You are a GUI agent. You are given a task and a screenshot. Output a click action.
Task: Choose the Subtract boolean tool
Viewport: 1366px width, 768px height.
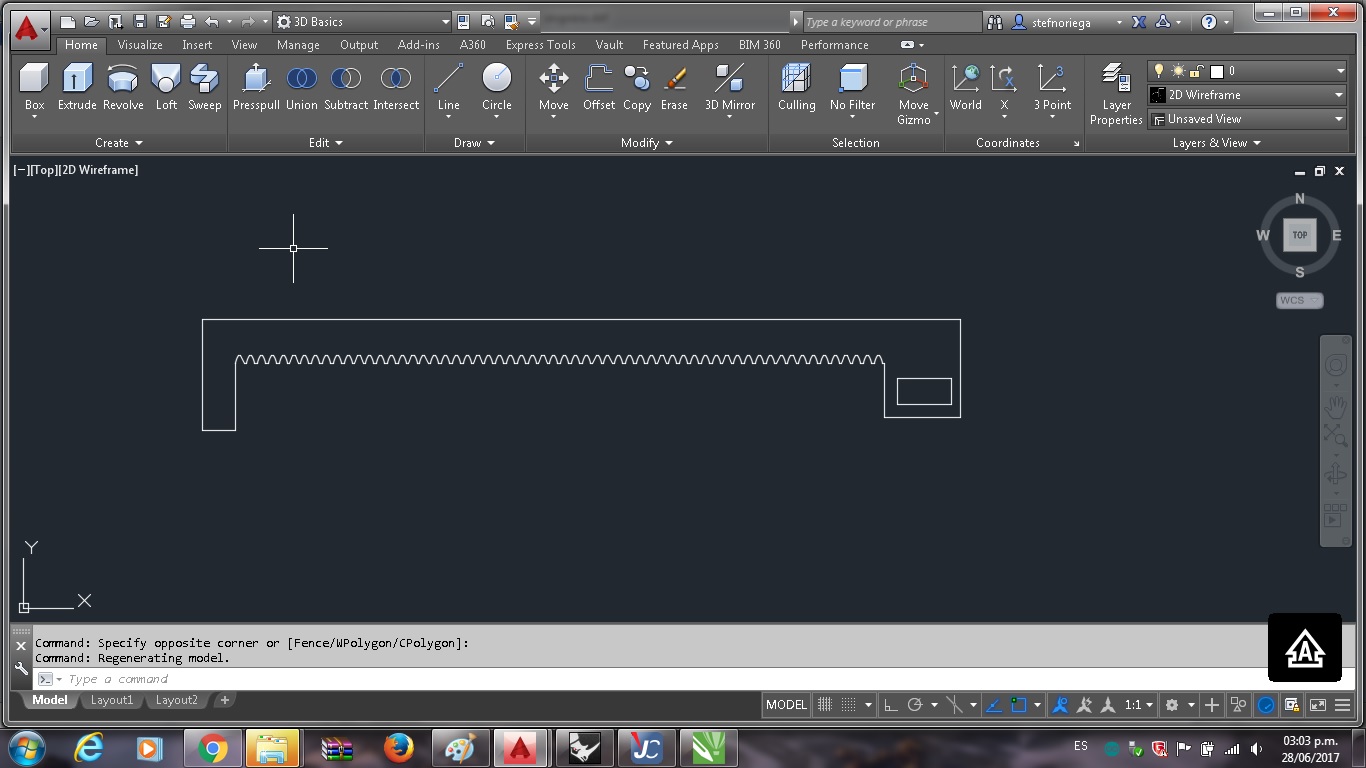[x=346, y=88]
